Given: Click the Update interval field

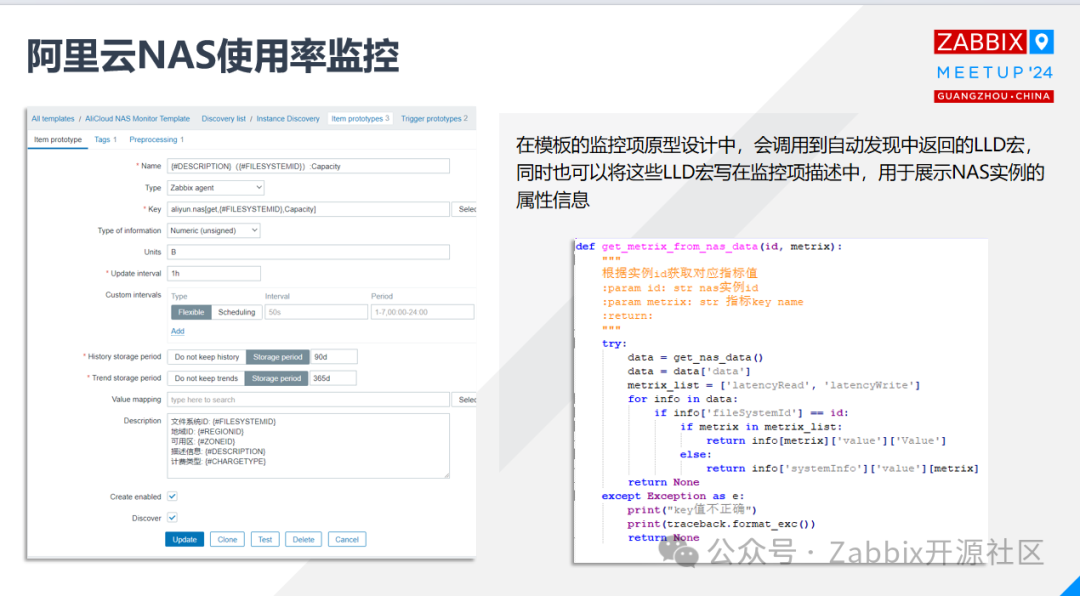Looking at the screenshot, I should click(x=214, y=274).
